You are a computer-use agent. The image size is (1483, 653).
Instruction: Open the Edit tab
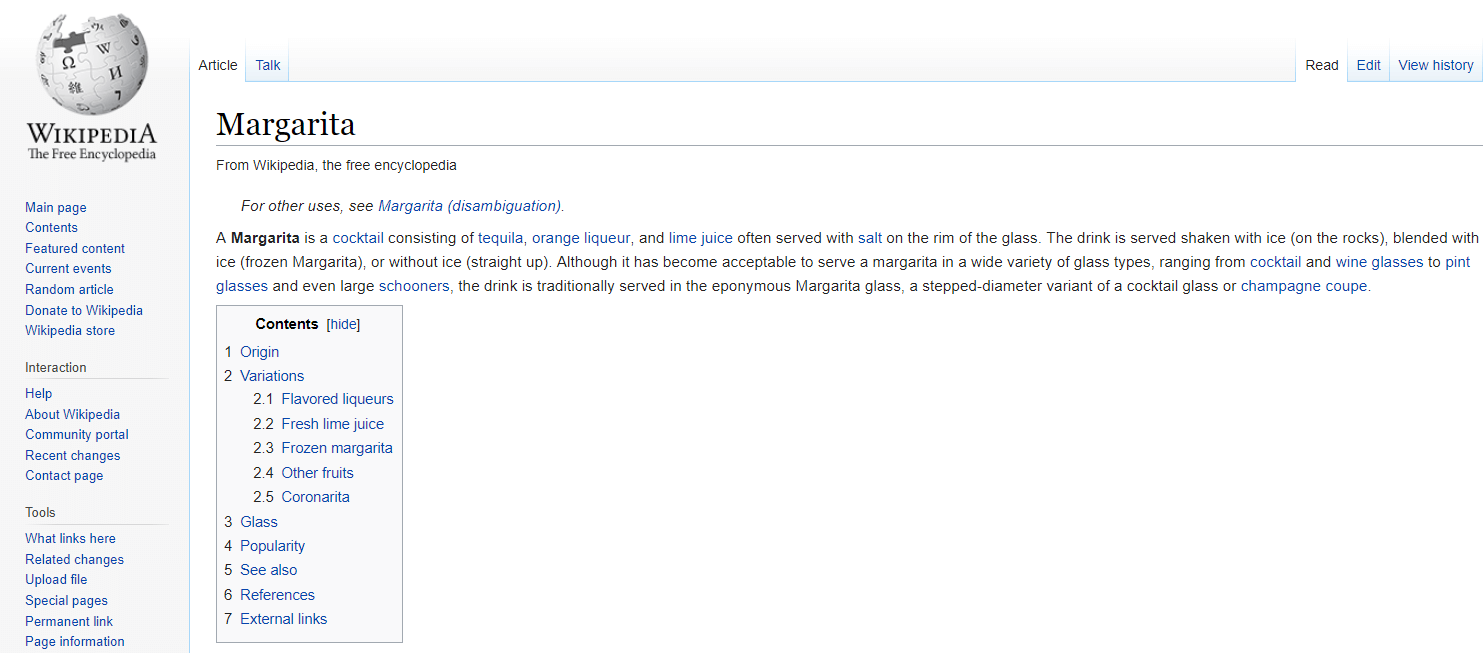click(x=1368, y=65)
